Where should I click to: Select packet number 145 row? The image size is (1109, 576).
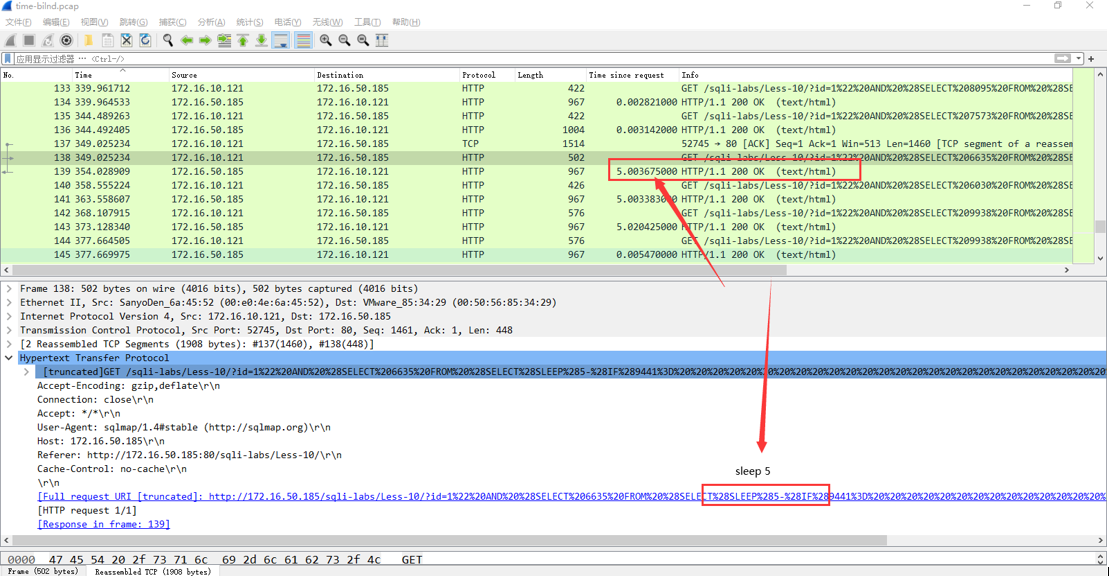[x=538, y=255]
